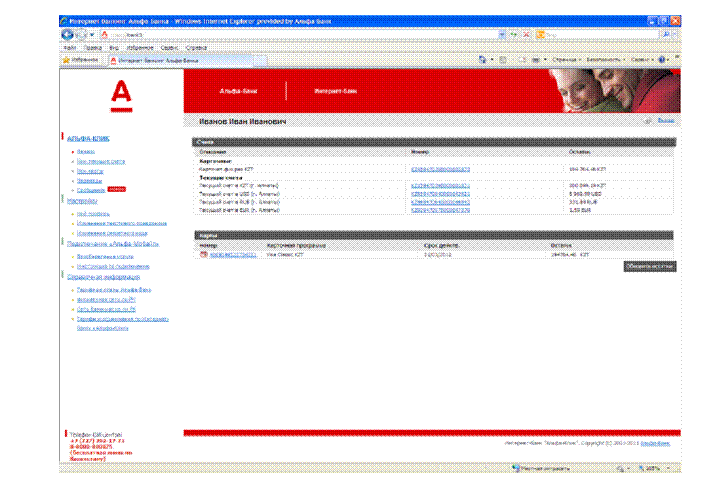712x496 pixels.
Task: Open Мой профиль in sidebar
Action: (93, 214)
